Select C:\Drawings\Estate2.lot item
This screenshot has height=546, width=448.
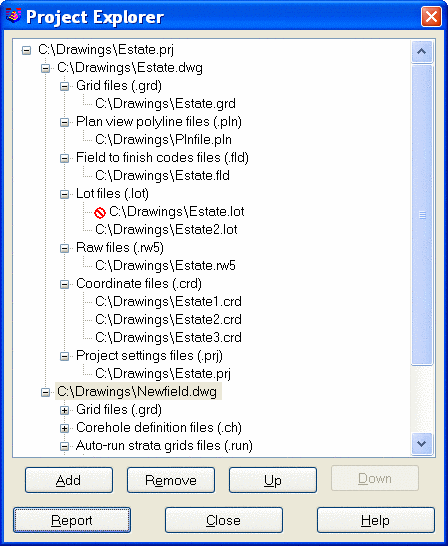[x=166, y=229]
